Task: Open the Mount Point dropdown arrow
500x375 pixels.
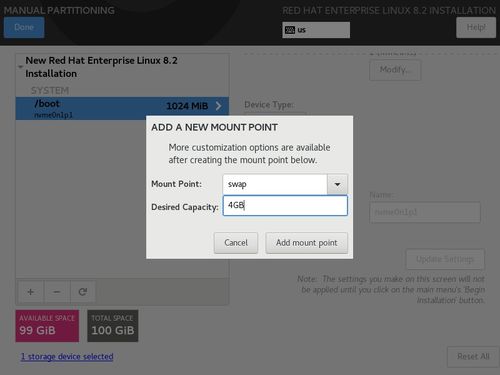Action: point(337,184)
